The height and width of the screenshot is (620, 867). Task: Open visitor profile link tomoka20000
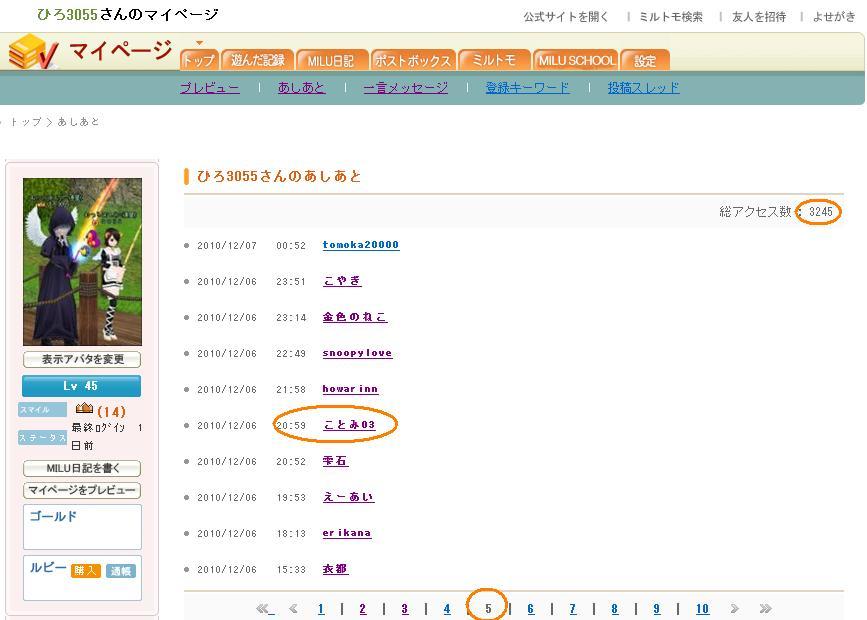click(360, 245)
